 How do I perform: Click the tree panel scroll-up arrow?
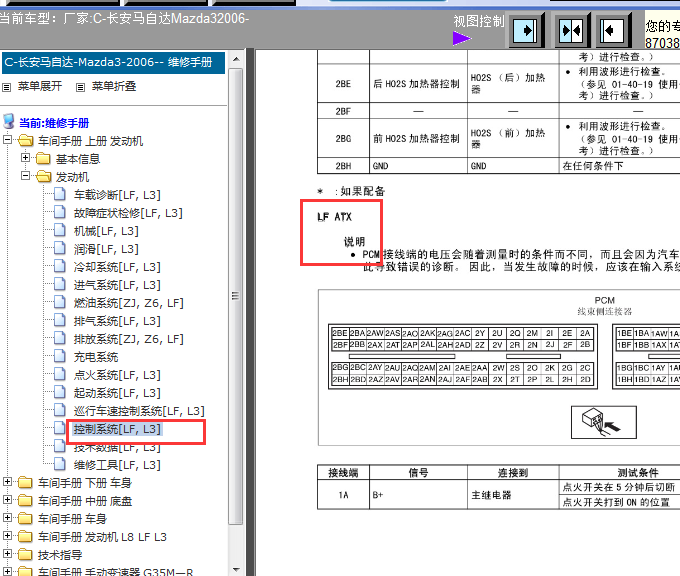click(236, 59)
